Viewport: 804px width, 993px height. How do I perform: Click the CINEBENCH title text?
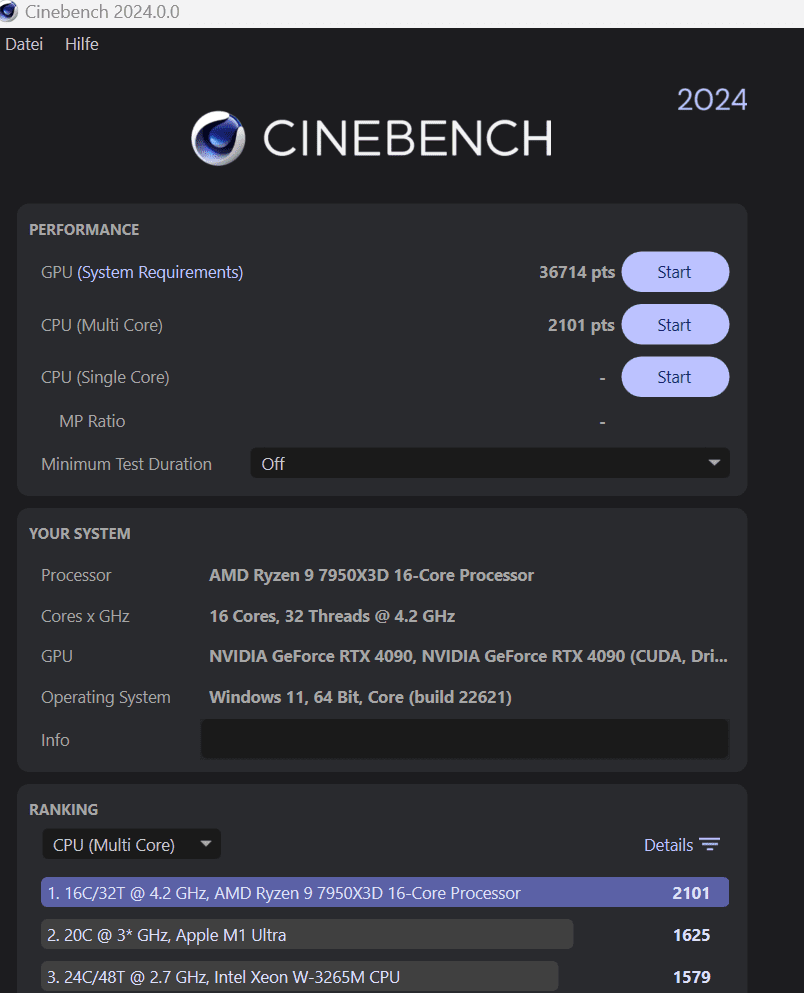408,138
